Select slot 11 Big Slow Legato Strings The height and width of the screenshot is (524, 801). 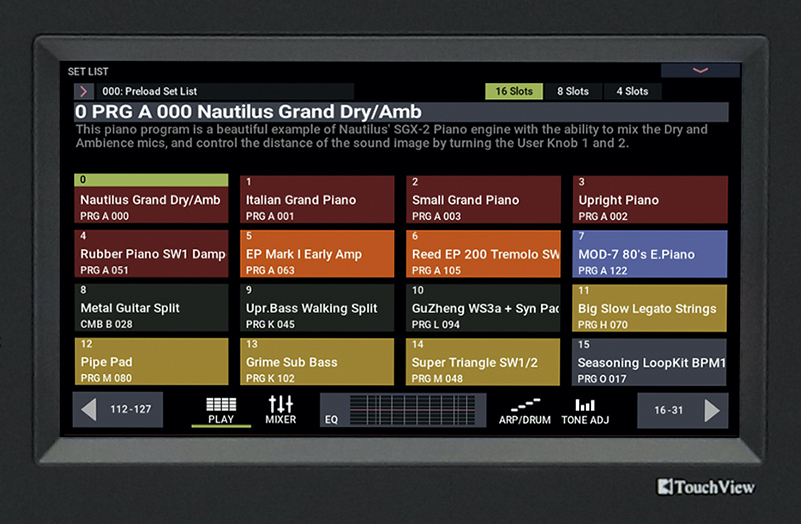click(x=650, y=308)
